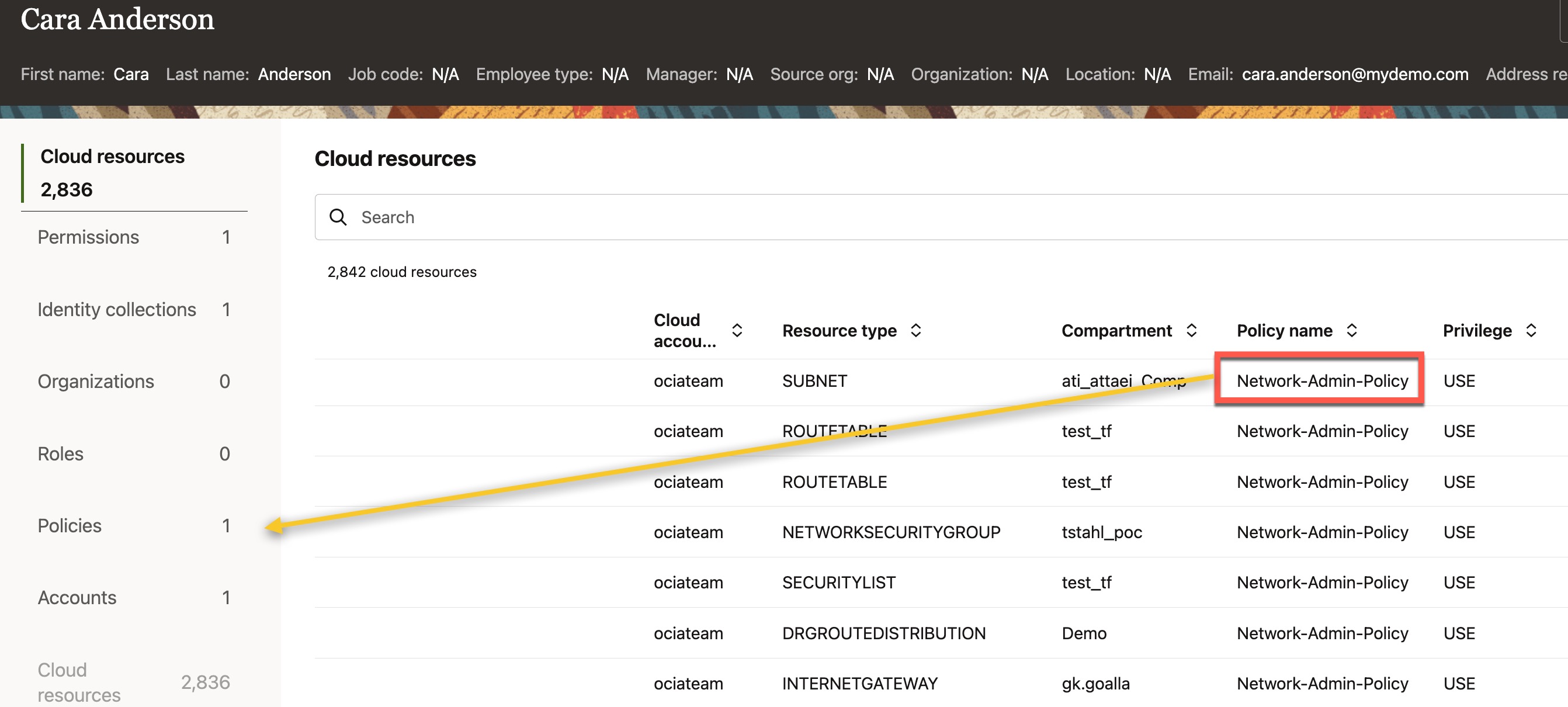Sort by Resource type column arrows
Screen dimensions: 1568x707
pos(915,331)
